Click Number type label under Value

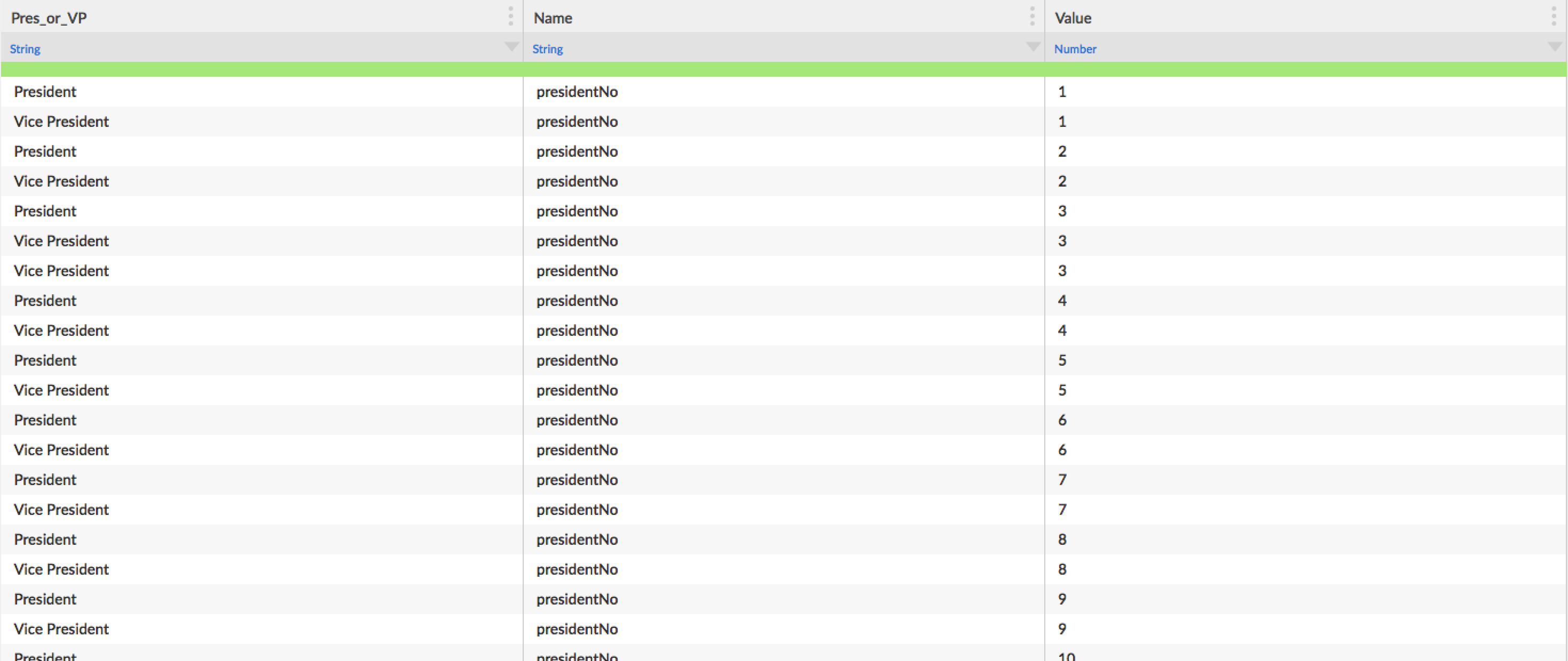(x=1075, y=49)
